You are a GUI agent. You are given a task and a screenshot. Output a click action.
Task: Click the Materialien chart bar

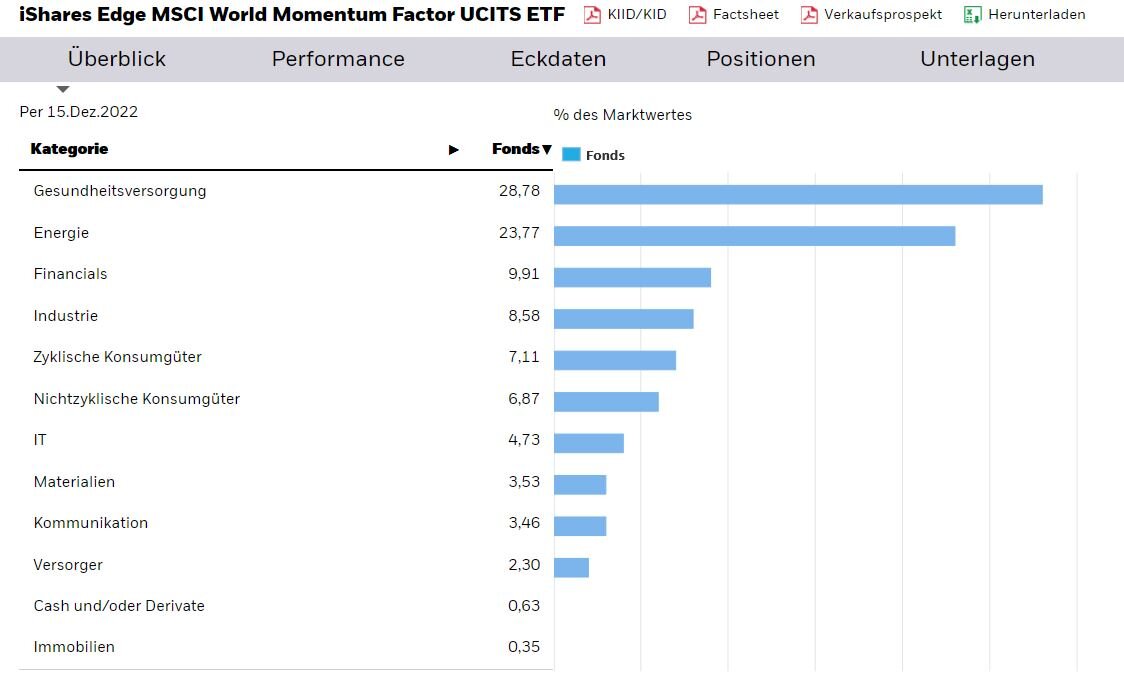tap(580, 485)
